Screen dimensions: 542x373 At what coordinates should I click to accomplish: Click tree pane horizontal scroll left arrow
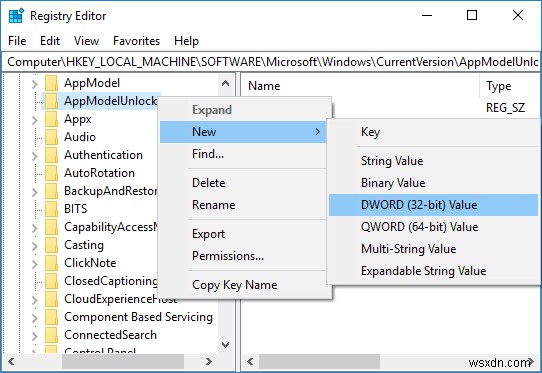coord(11,362)
